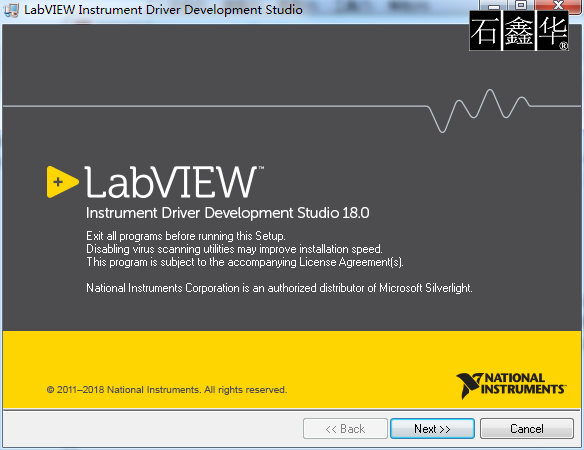Click the Microsoft Silverlight distributor notice
The height and width of the screenshot is (450, 584).
[279, 288]
